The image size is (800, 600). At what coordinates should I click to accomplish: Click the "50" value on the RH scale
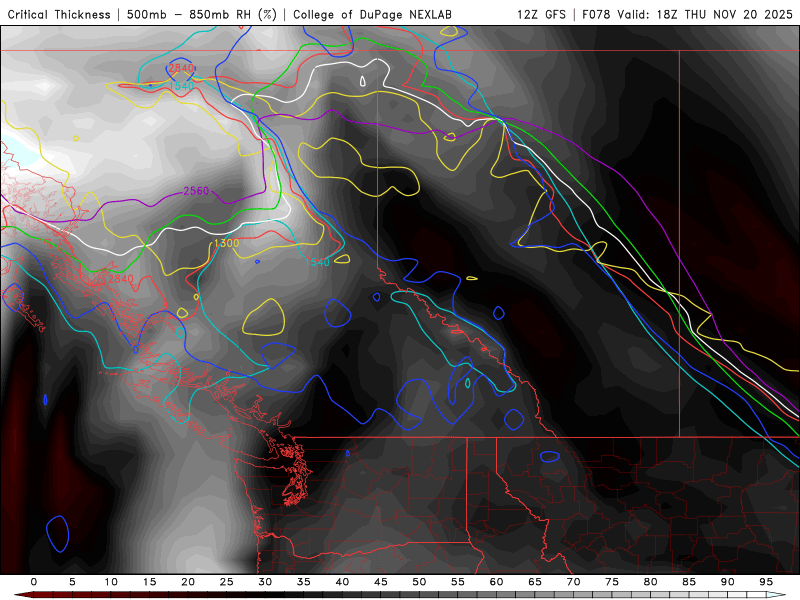[419, 582]
